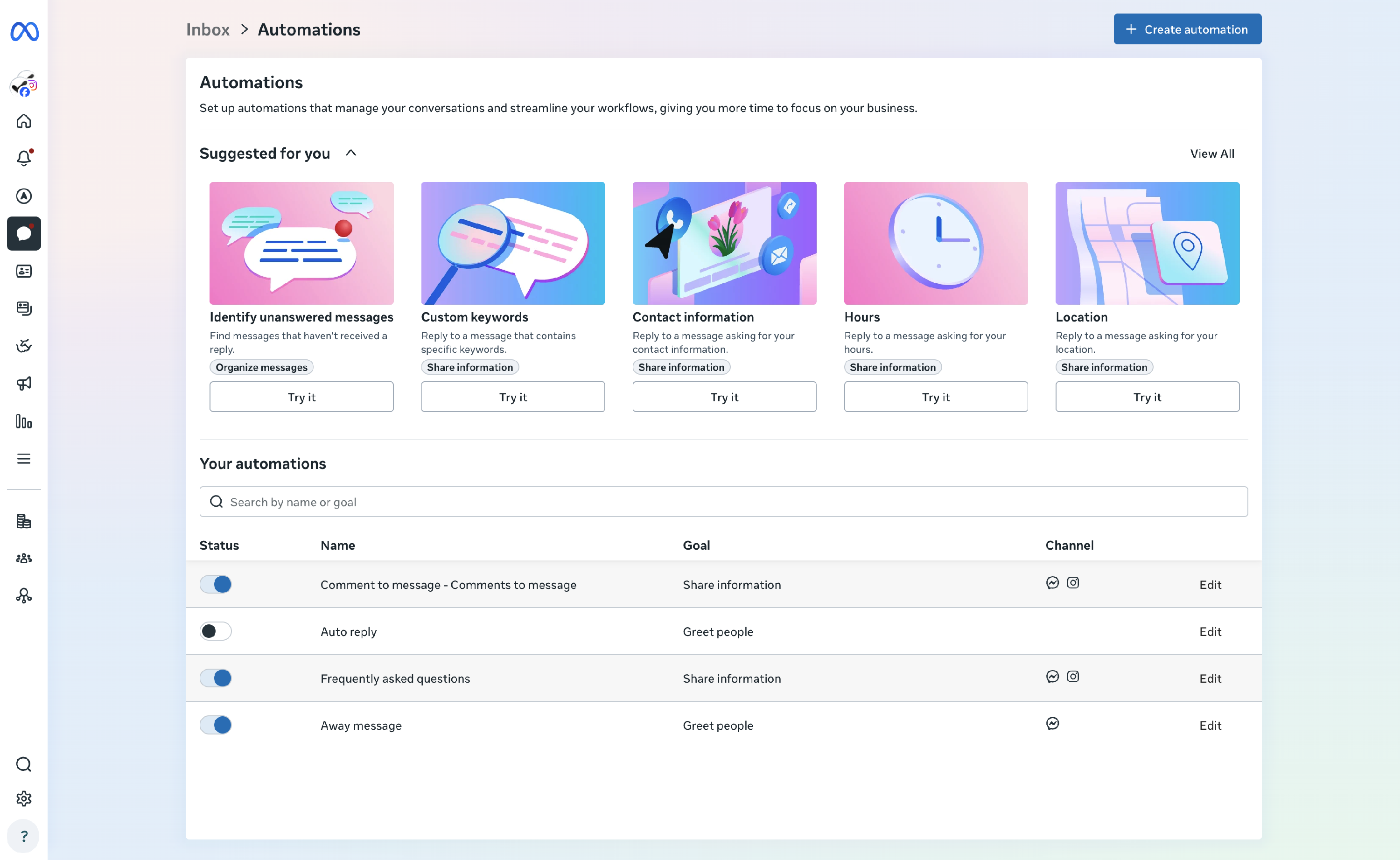The image size is (1400, 860).
Task: Click the search magnifier in automations search
Action: pos(217,502)
